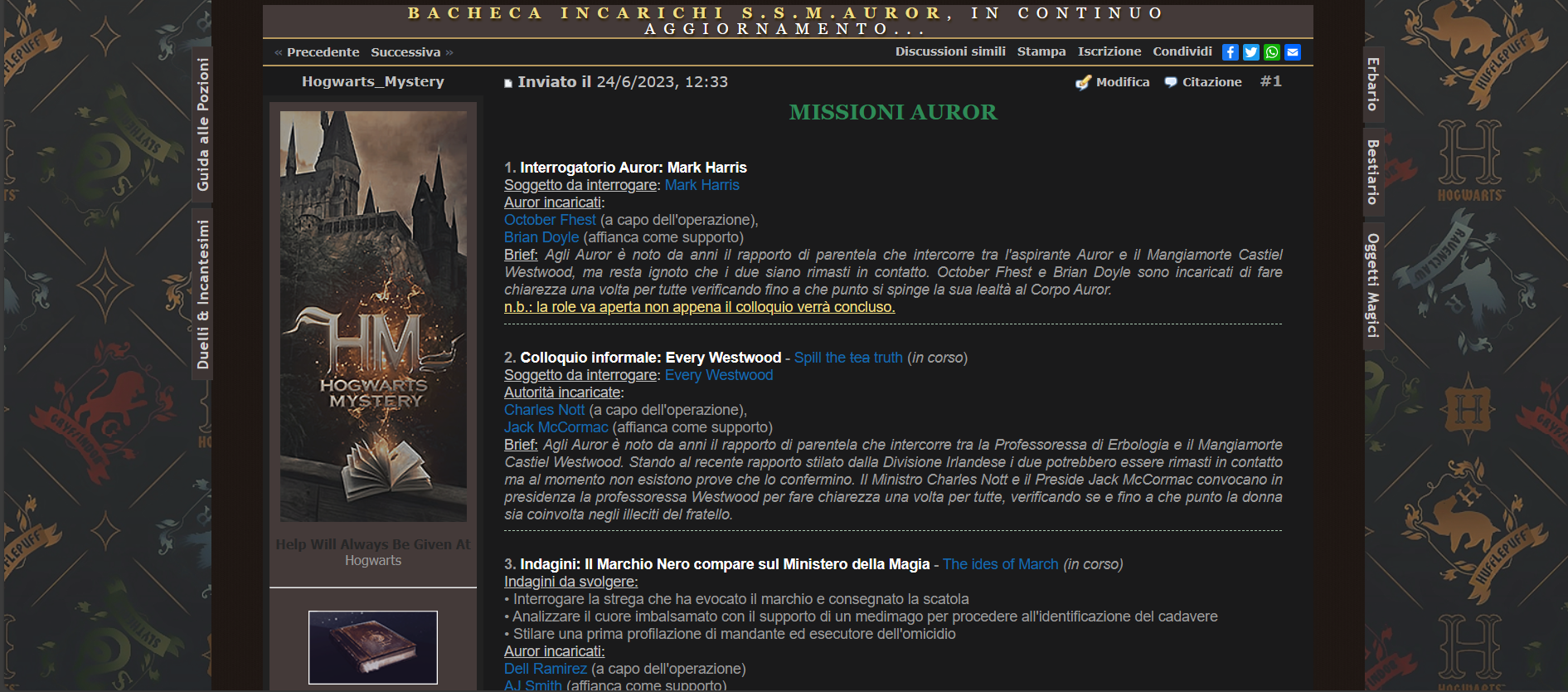Click the magic book thumbnail below the avatar
Viewport: 1568px width, 692px height.
(x=373, y=647)
